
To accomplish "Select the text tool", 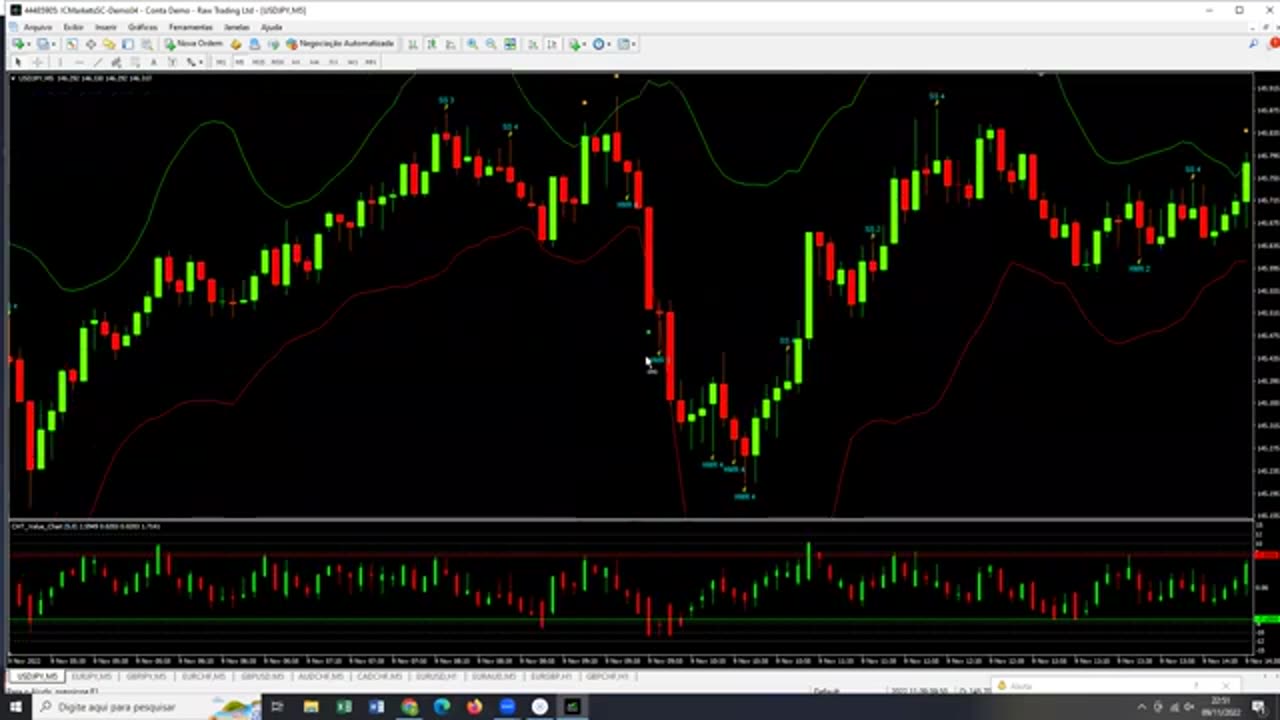I will point(153,62).
